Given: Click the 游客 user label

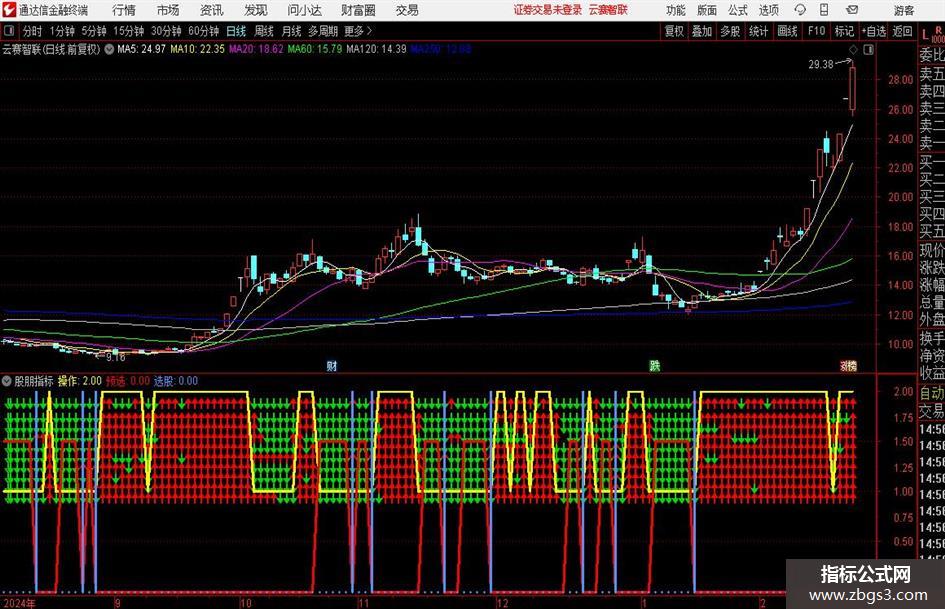Looking at the screenshot, I should pos(903,10).
